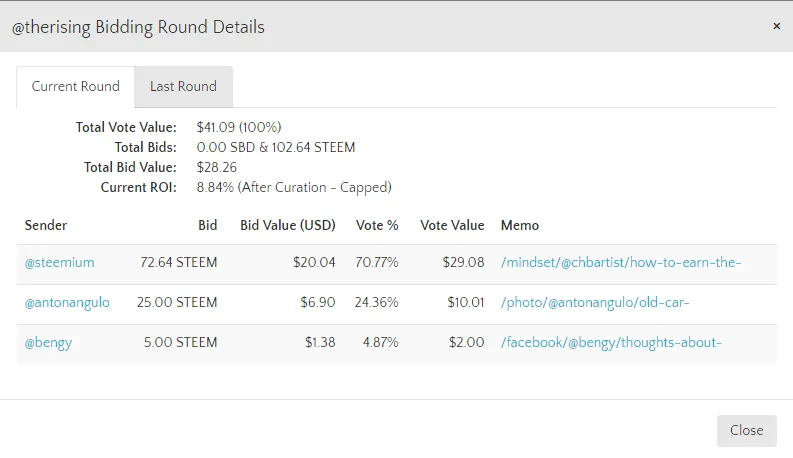Click the @therising Bidding Round Details title

click(x=138, y=27)
